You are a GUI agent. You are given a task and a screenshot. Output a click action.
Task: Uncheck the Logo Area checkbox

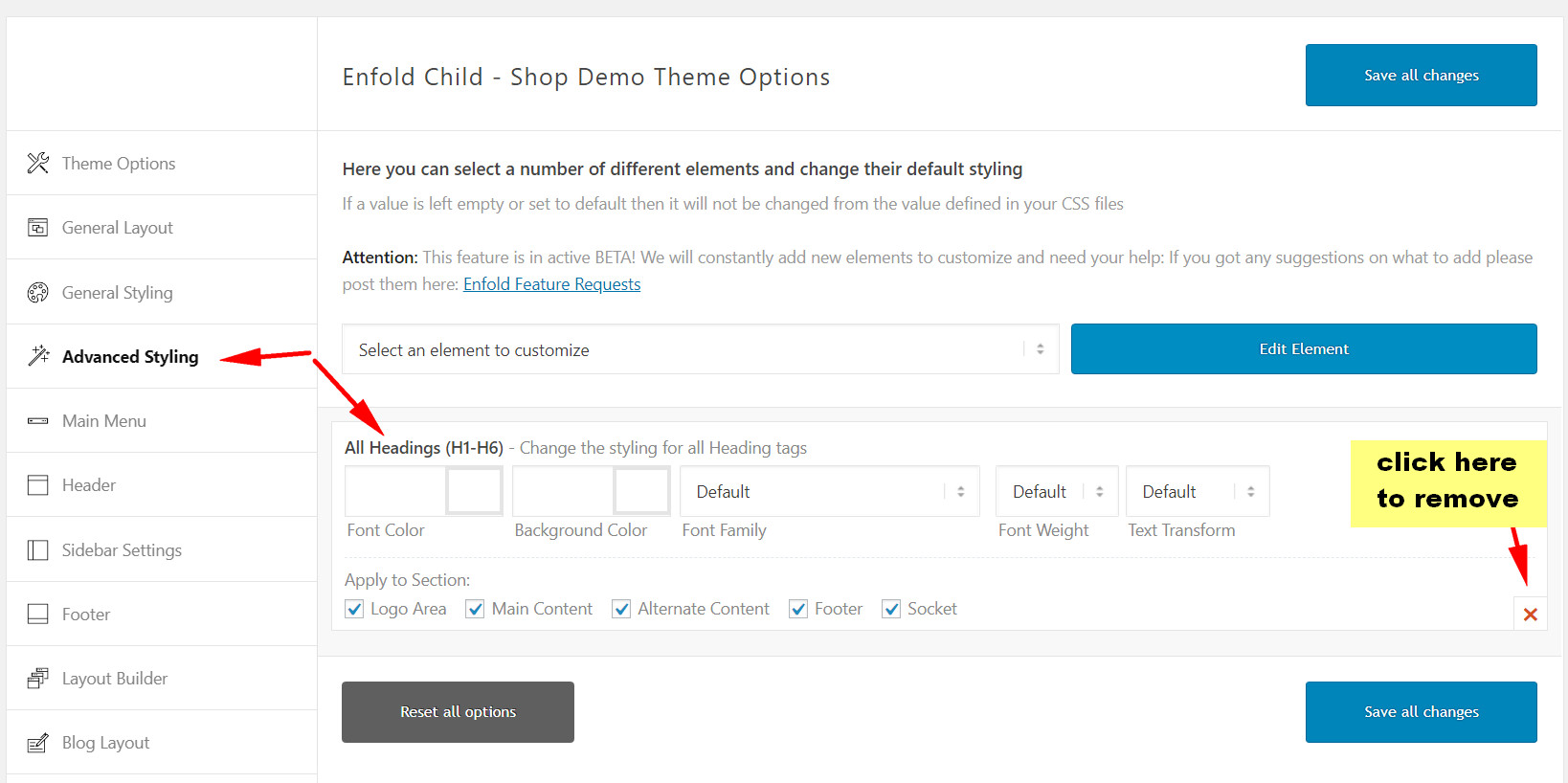click(x=354, y=609)
